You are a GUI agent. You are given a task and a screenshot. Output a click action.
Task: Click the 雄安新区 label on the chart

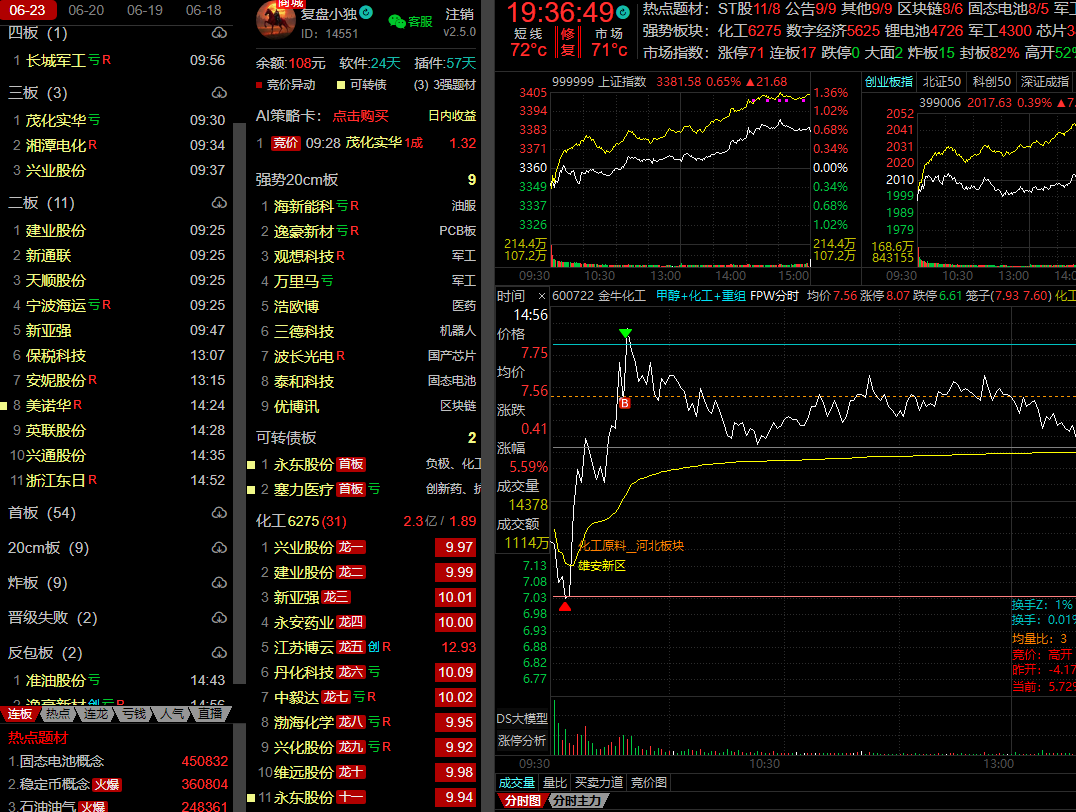pyautogui.click(x=601, y=566)
